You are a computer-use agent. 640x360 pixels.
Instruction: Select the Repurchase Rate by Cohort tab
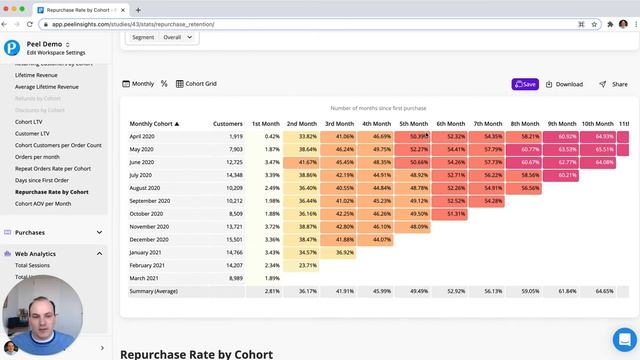tap(80, 10)
